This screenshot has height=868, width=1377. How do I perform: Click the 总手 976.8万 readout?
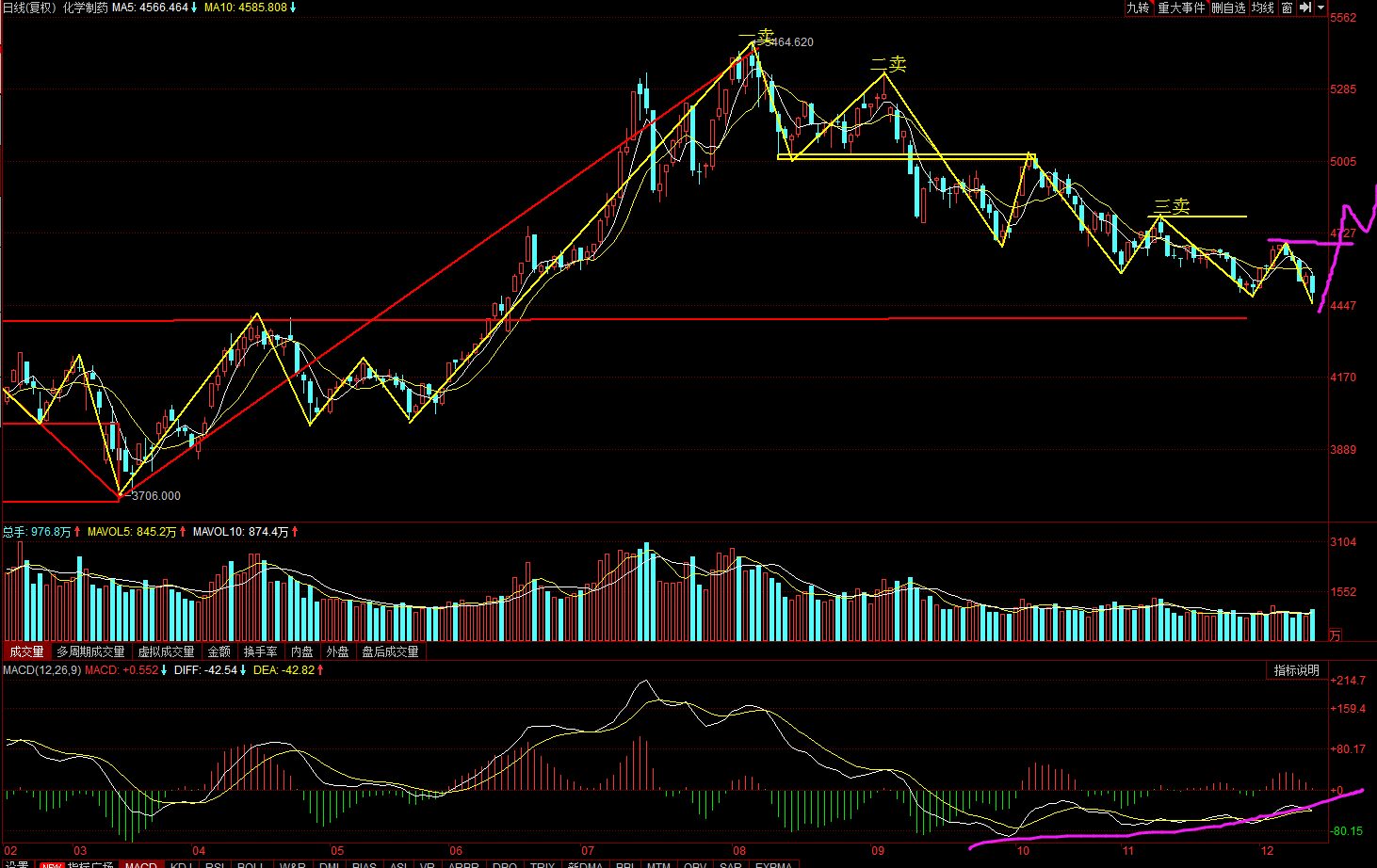click(37, 532)
